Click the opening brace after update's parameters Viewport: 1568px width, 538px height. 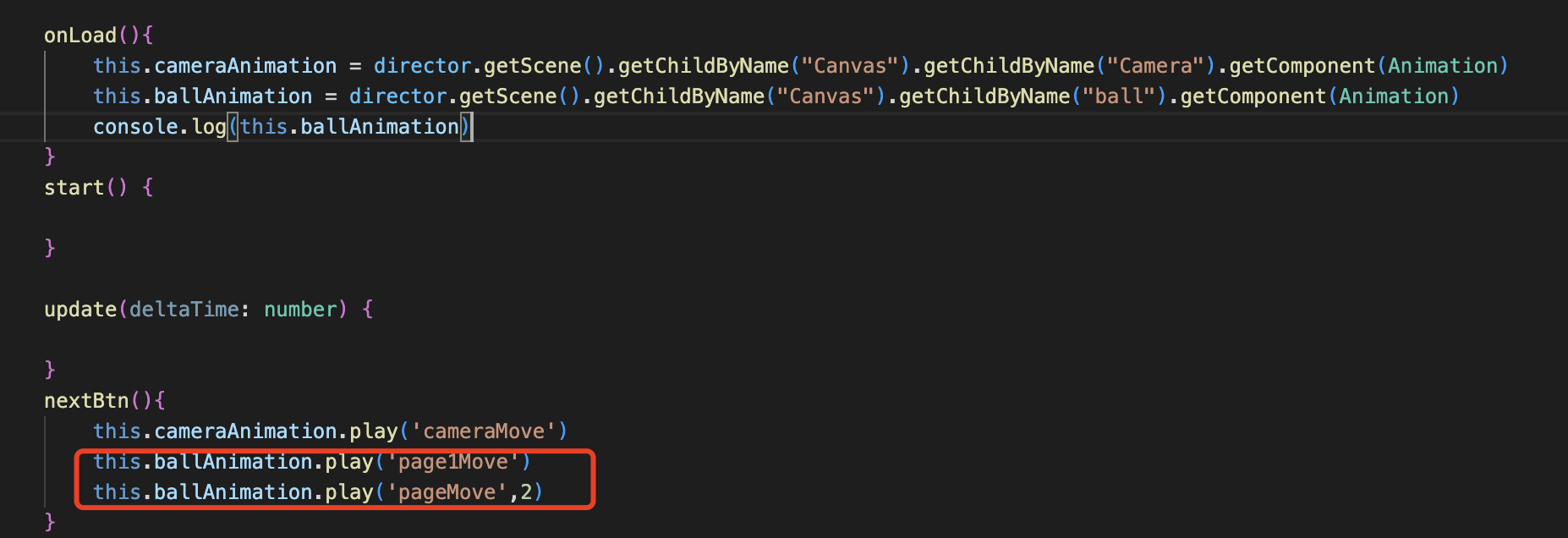tap(368, 310)
